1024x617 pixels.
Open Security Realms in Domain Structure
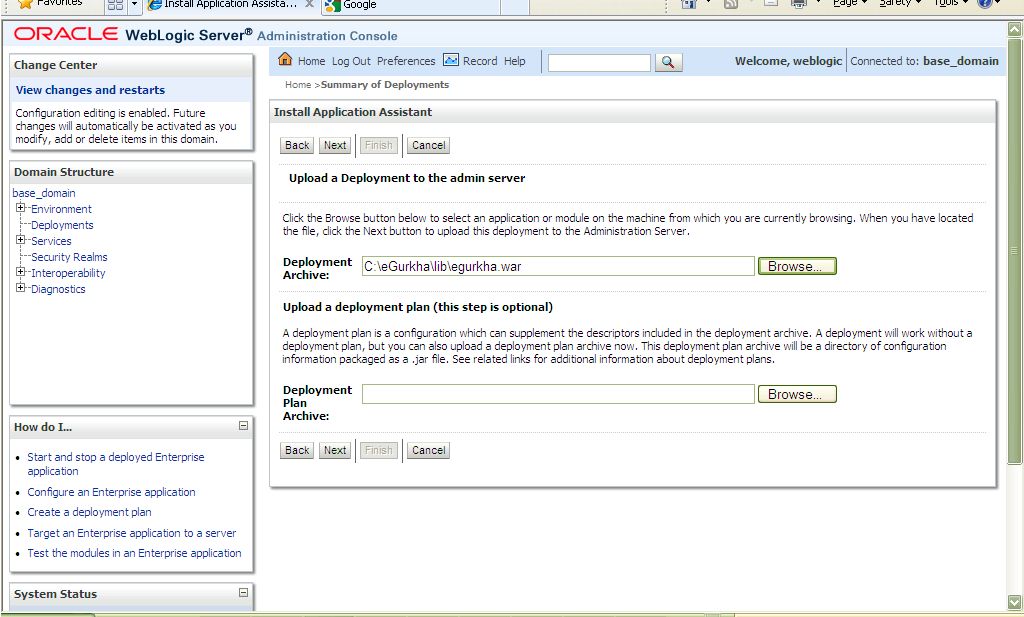[69, 257]
